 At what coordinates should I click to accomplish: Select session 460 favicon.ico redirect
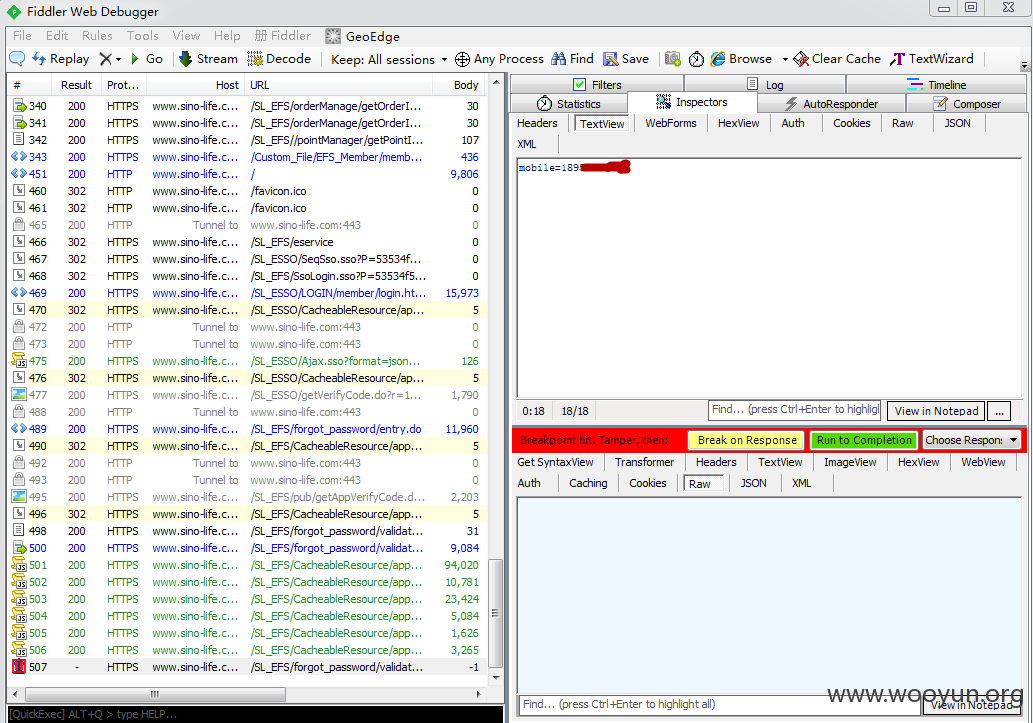click(249, 191)
